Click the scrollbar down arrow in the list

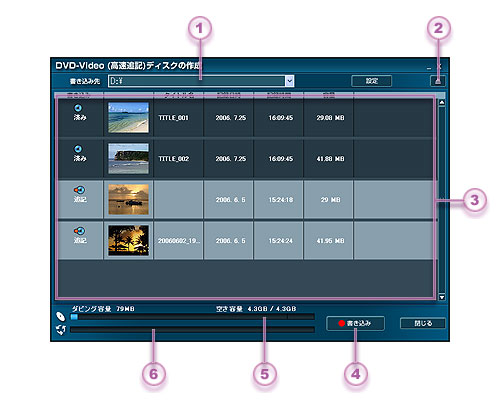pyautogui.click(x=442, y=297)
